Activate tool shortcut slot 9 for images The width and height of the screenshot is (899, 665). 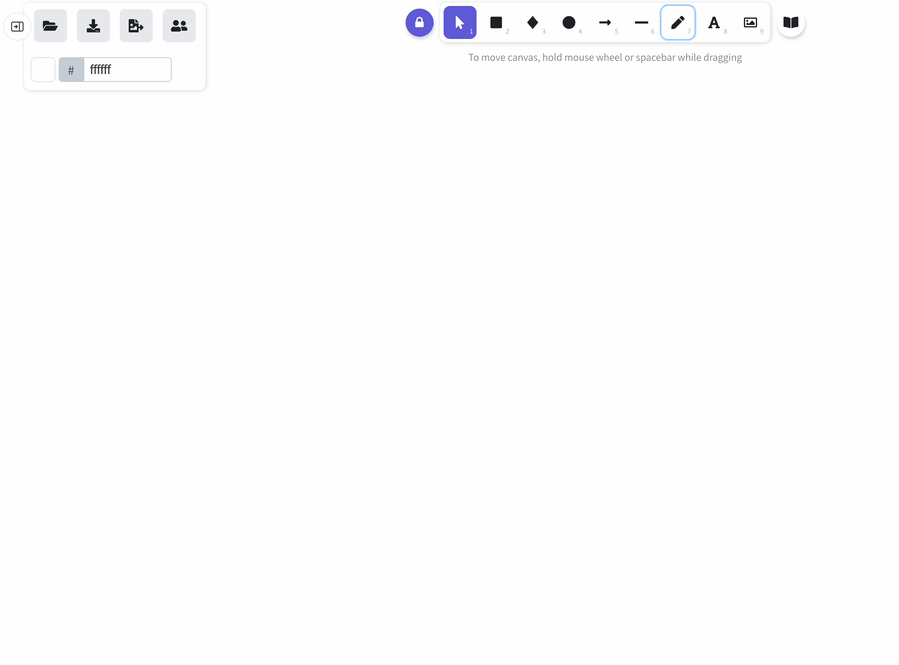[x=750, y=22]
